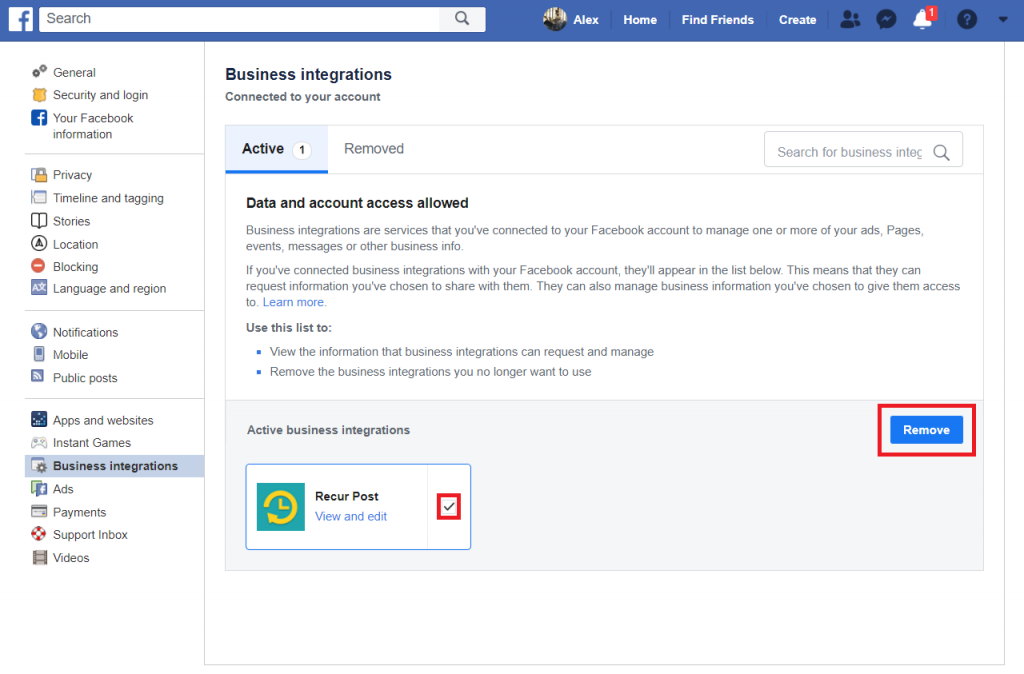Click the Payments card icon

(x=39, y=511)
